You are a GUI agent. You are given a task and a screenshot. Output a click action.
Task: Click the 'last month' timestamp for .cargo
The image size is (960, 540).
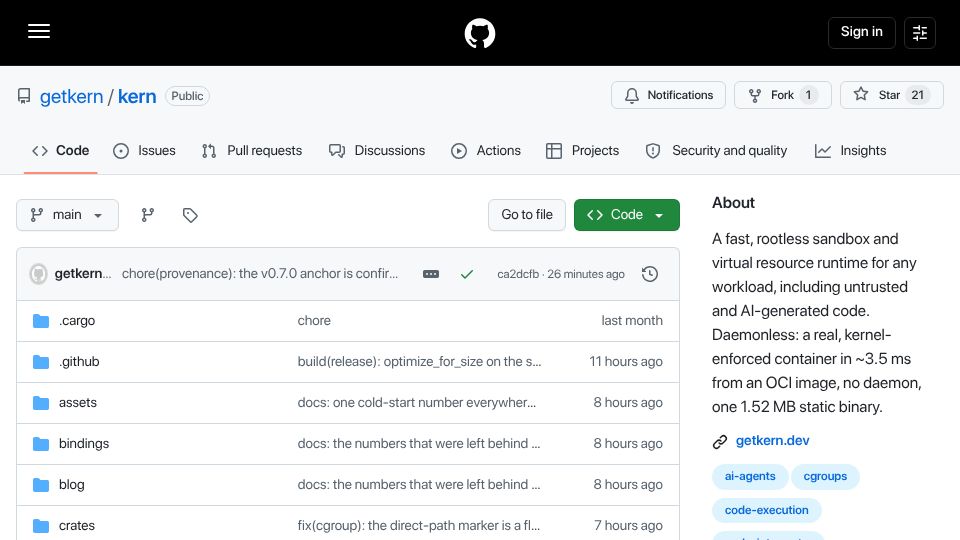point(632,321)
